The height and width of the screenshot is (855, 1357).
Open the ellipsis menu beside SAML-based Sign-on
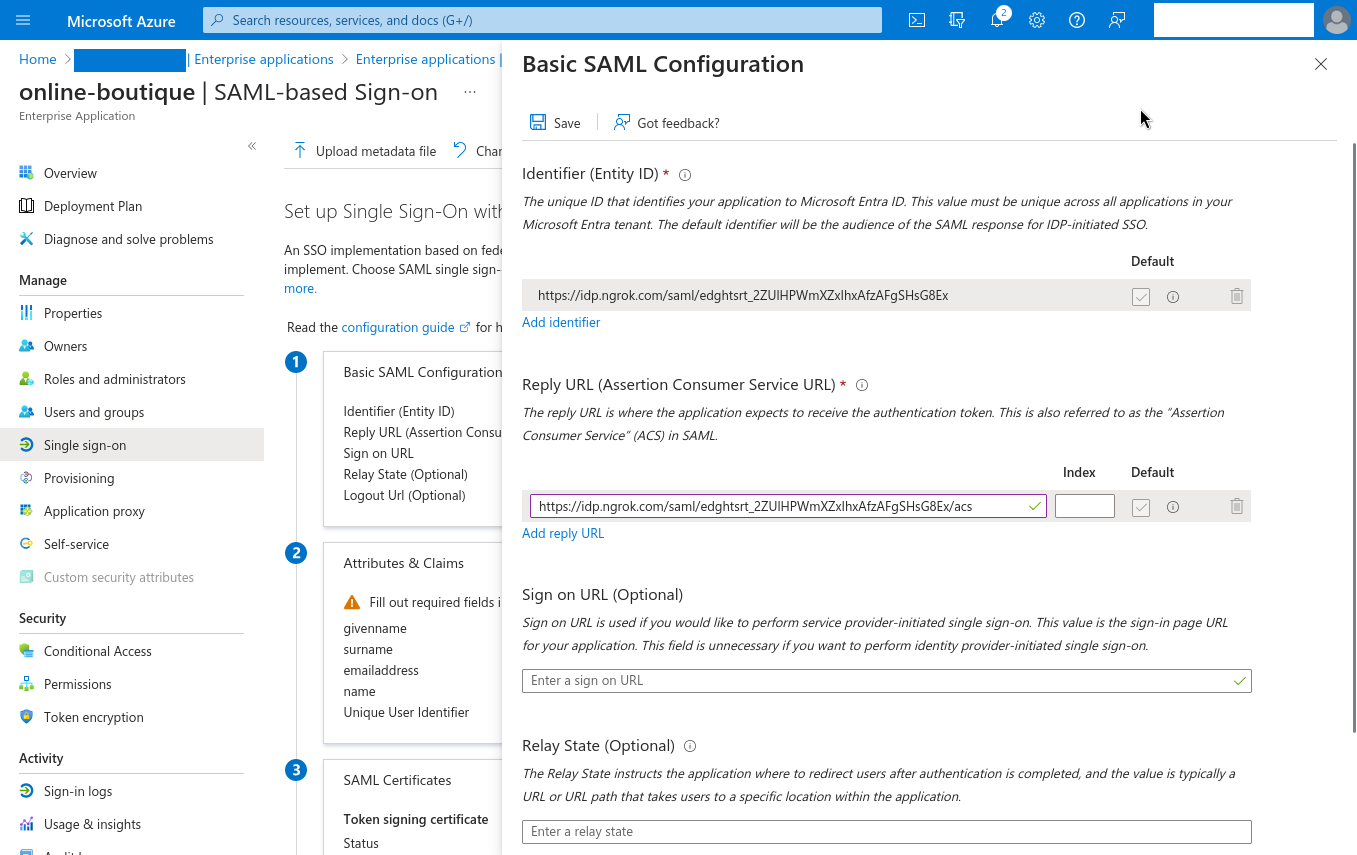469,92
